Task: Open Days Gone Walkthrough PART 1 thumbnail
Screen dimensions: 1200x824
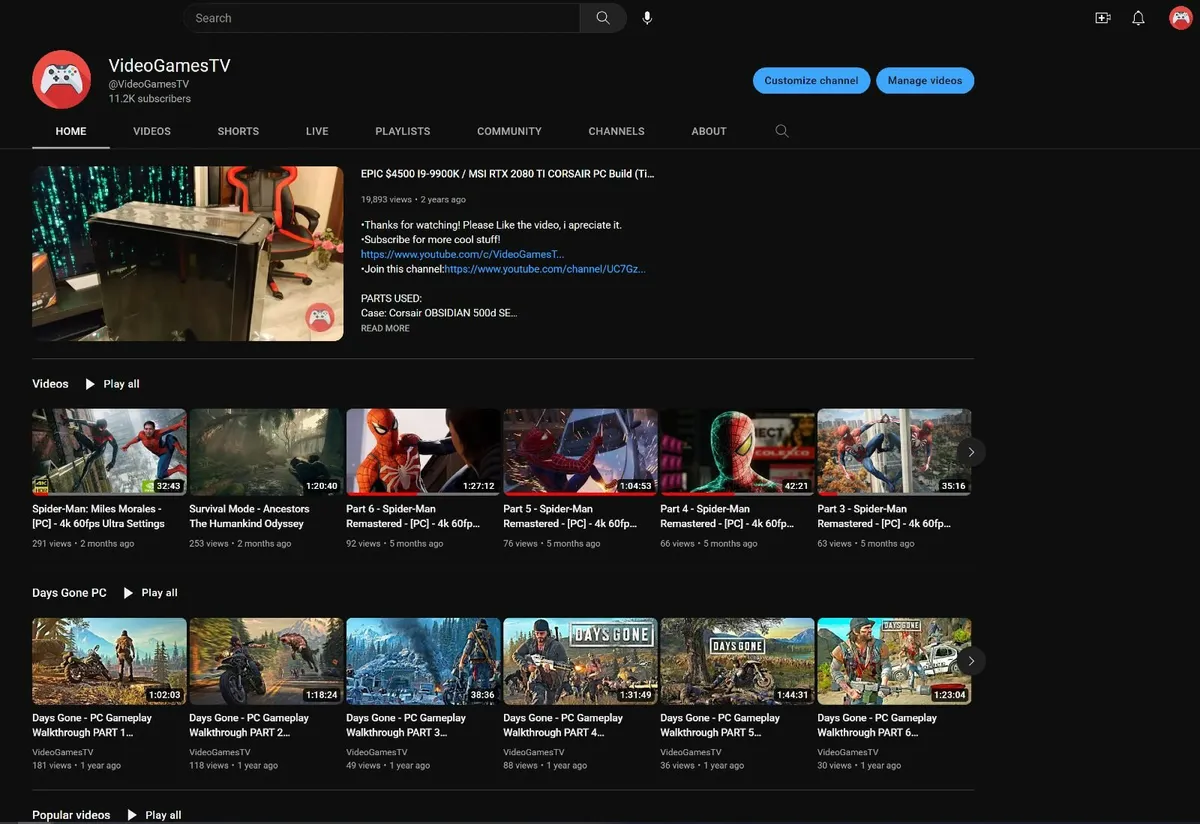Action: coord(109,661)
